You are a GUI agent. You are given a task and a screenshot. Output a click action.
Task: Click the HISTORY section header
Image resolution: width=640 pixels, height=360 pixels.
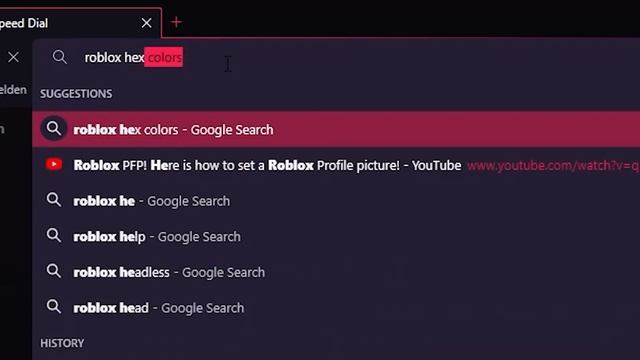click(62, 343)
